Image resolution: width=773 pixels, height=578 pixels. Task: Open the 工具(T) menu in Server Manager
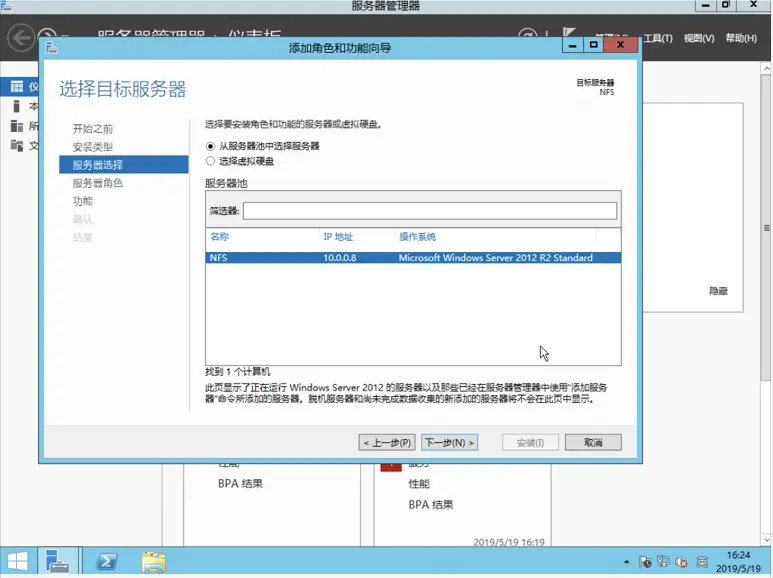[x=658, y=38]
